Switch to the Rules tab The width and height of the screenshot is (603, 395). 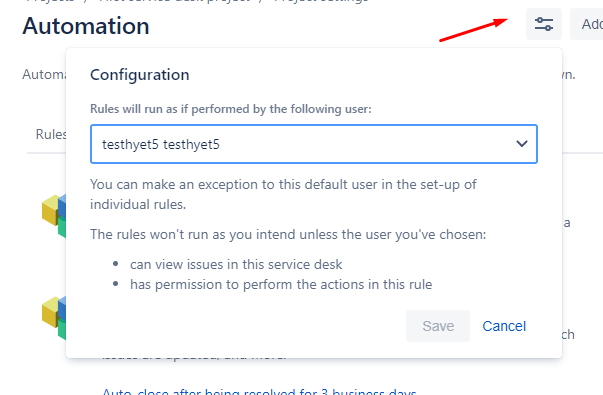point(51,134)
